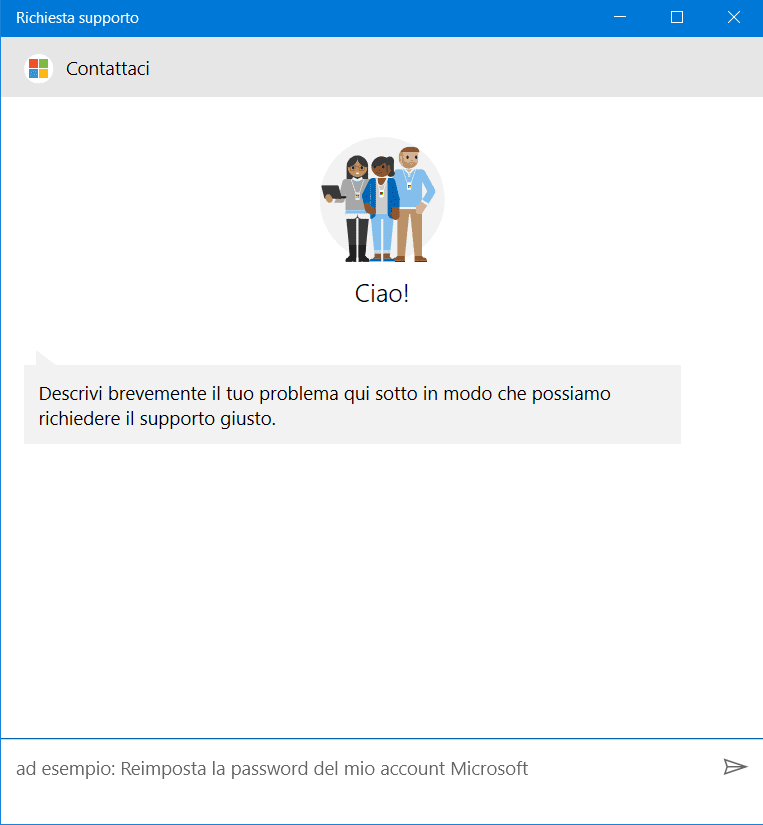Screen dimensions: 763x825
Task: Click "richiedere il supporto giusto" message line
Action: point(157,419)
